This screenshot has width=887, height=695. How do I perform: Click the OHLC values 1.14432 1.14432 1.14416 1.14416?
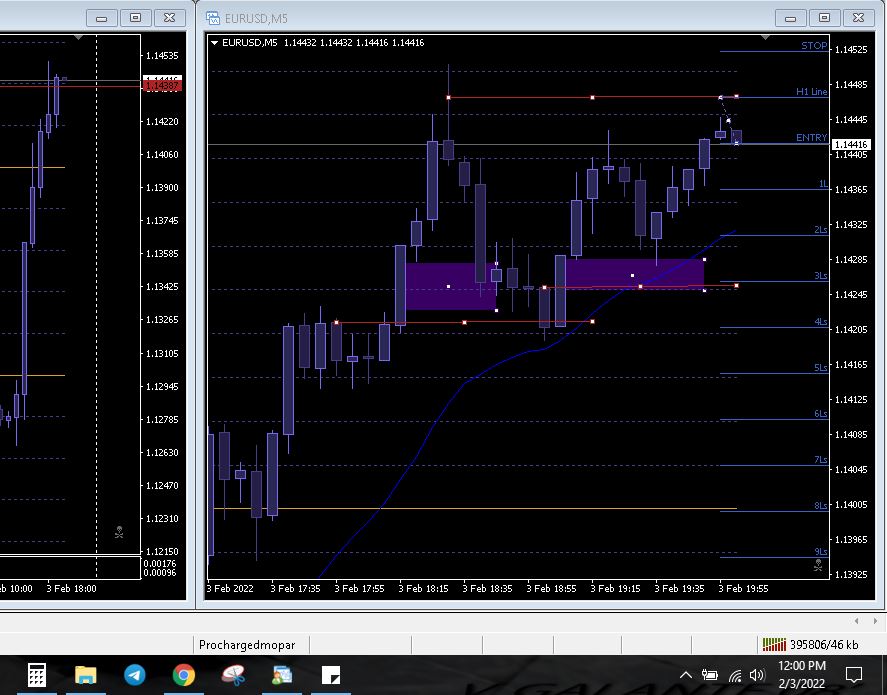(354, 42)
